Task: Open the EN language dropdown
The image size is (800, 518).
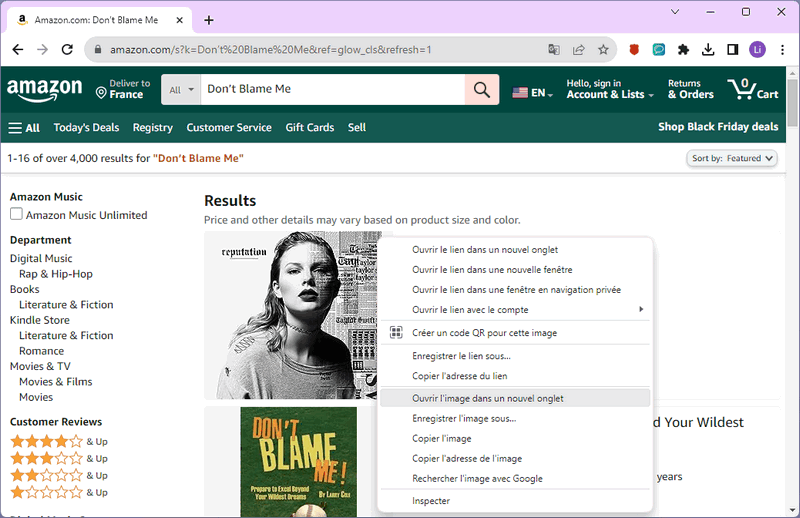Action: (x=533, y=93)
